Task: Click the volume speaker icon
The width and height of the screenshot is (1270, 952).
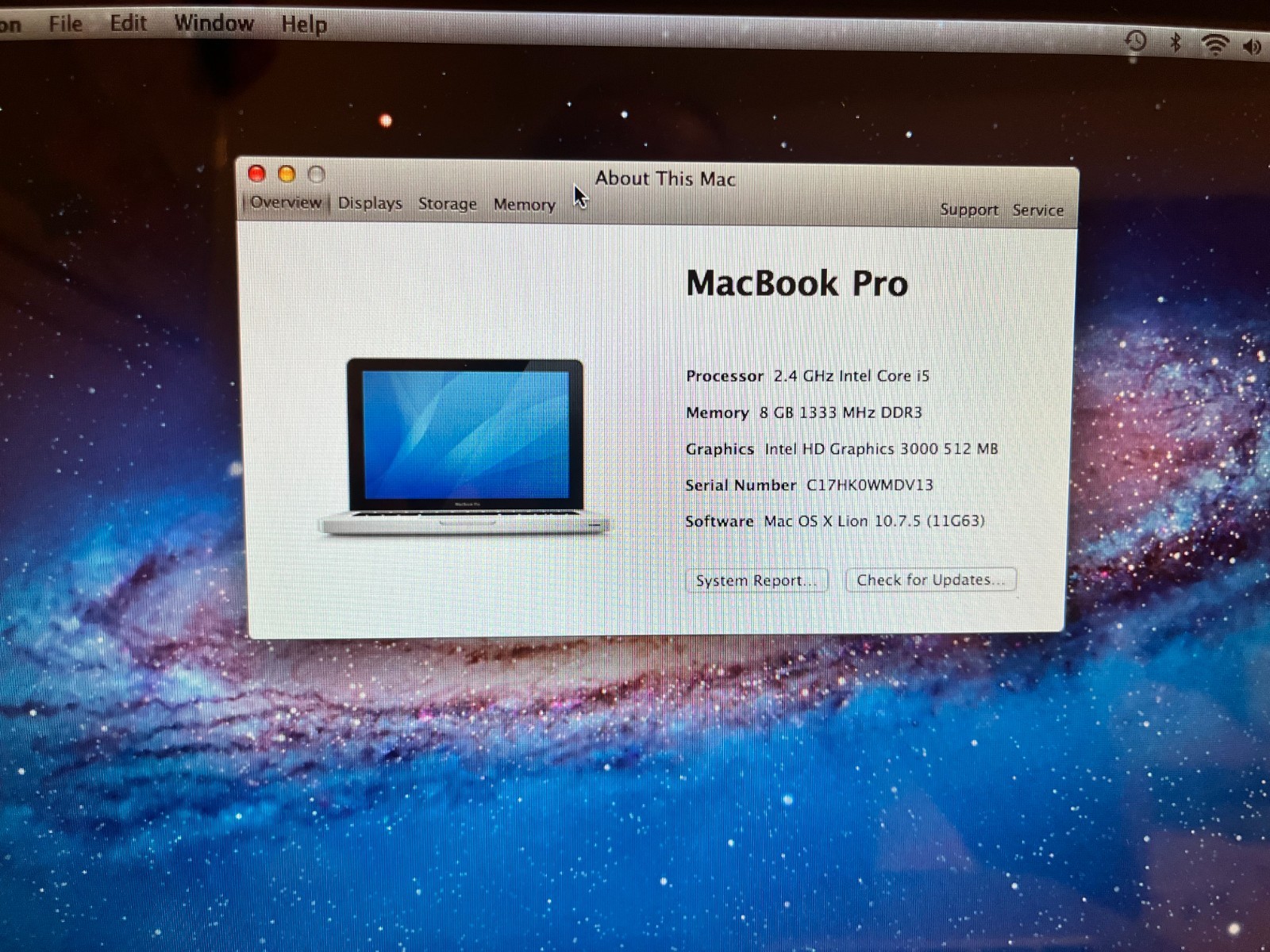Action: pos(1253,47)
